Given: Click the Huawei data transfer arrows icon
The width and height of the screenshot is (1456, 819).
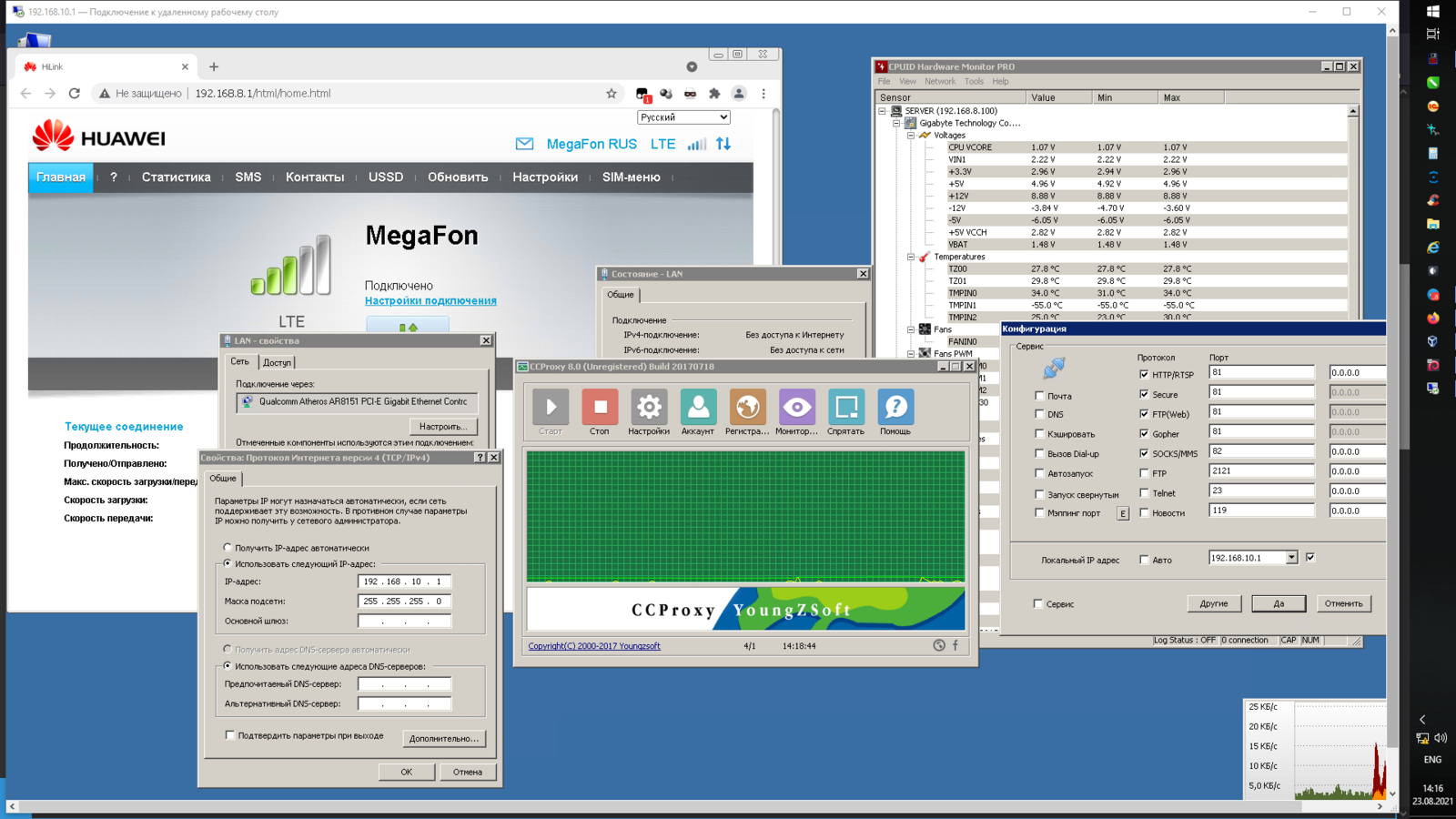Looking at the screenshot, I should 723,144.
